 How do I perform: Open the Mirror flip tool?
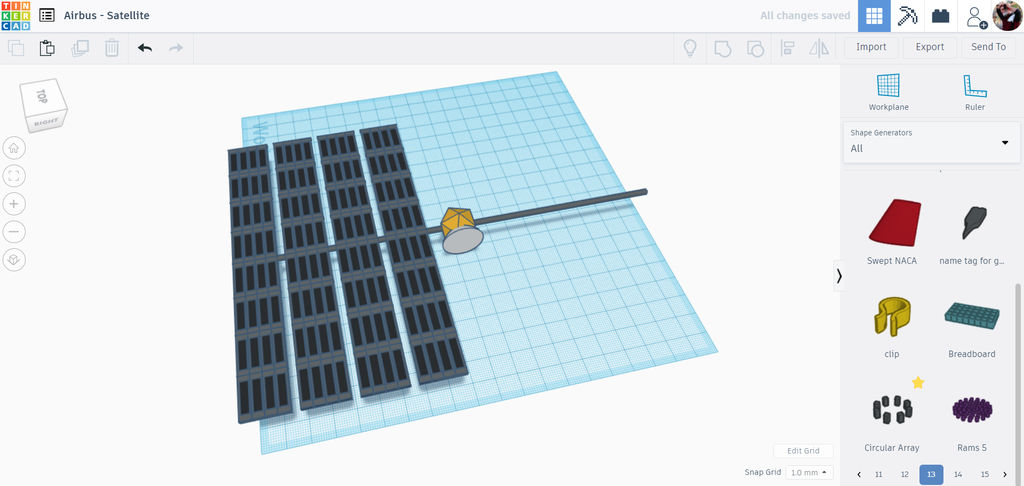pyautogui.click(x=819, y=48)
